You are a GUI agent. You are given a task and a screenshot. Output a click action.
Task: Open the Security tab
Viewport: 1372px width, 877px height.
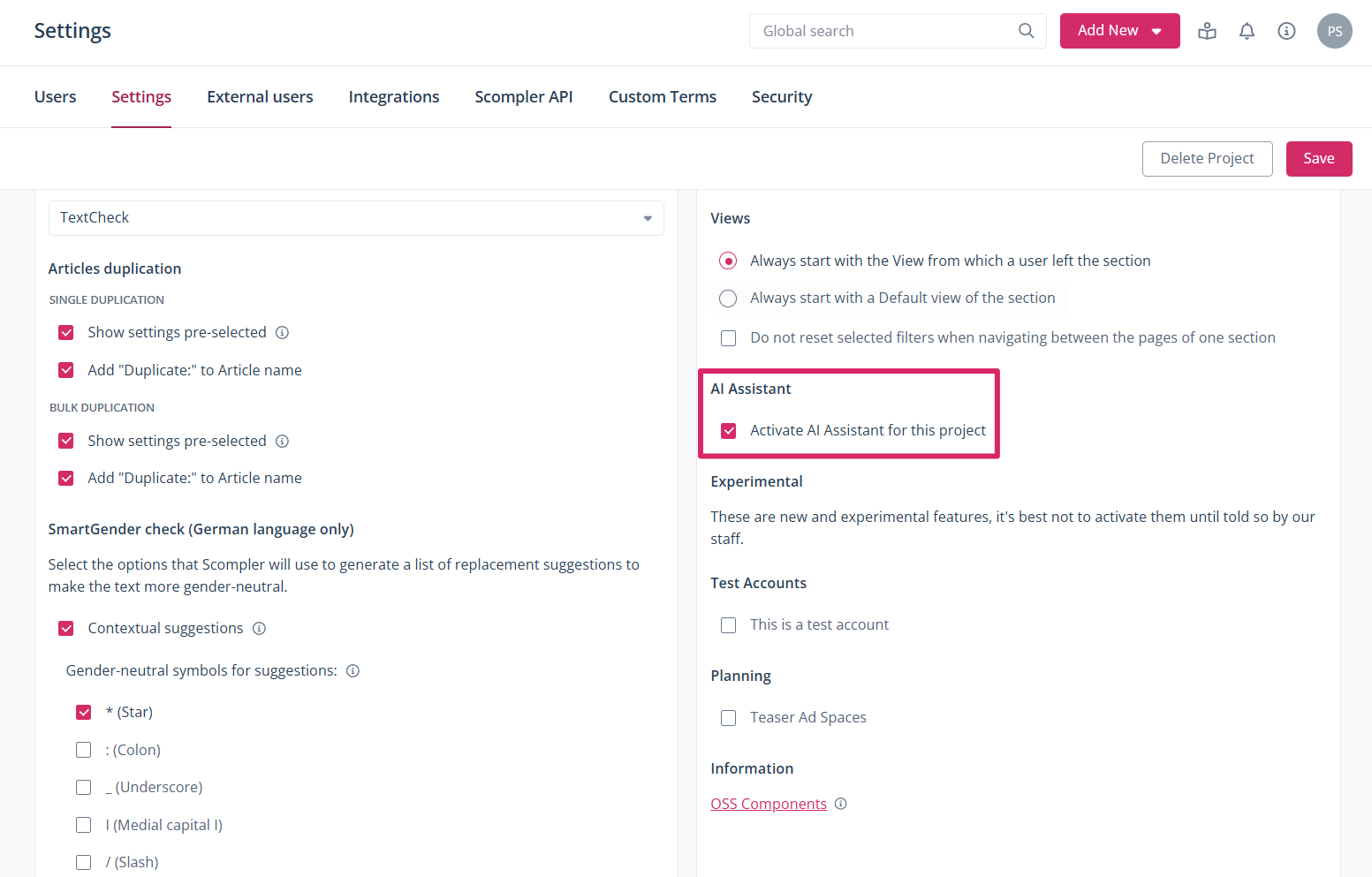tap(781, 97)
